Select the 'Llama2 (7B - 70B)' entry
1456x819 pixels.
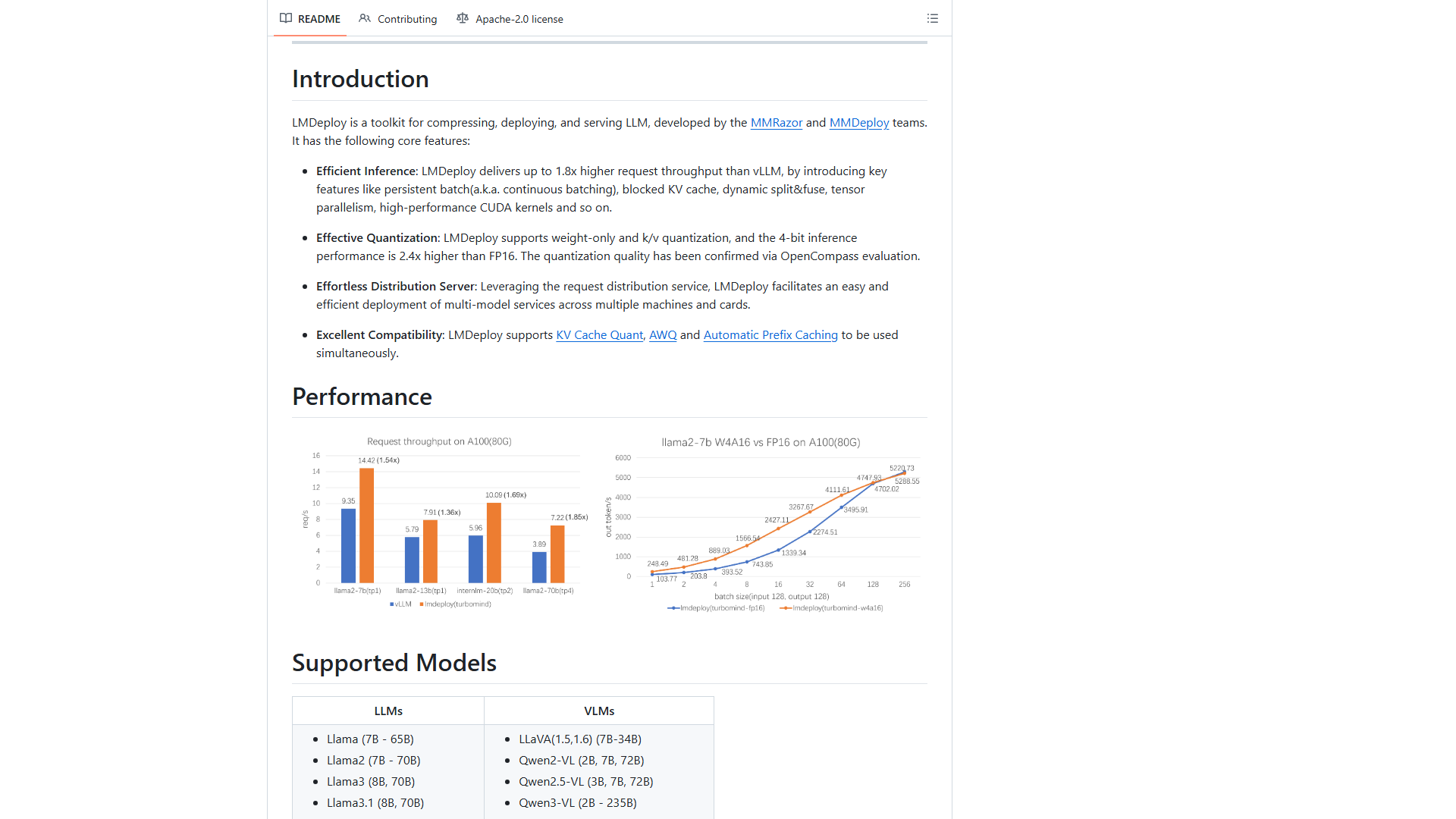point(373,761)
